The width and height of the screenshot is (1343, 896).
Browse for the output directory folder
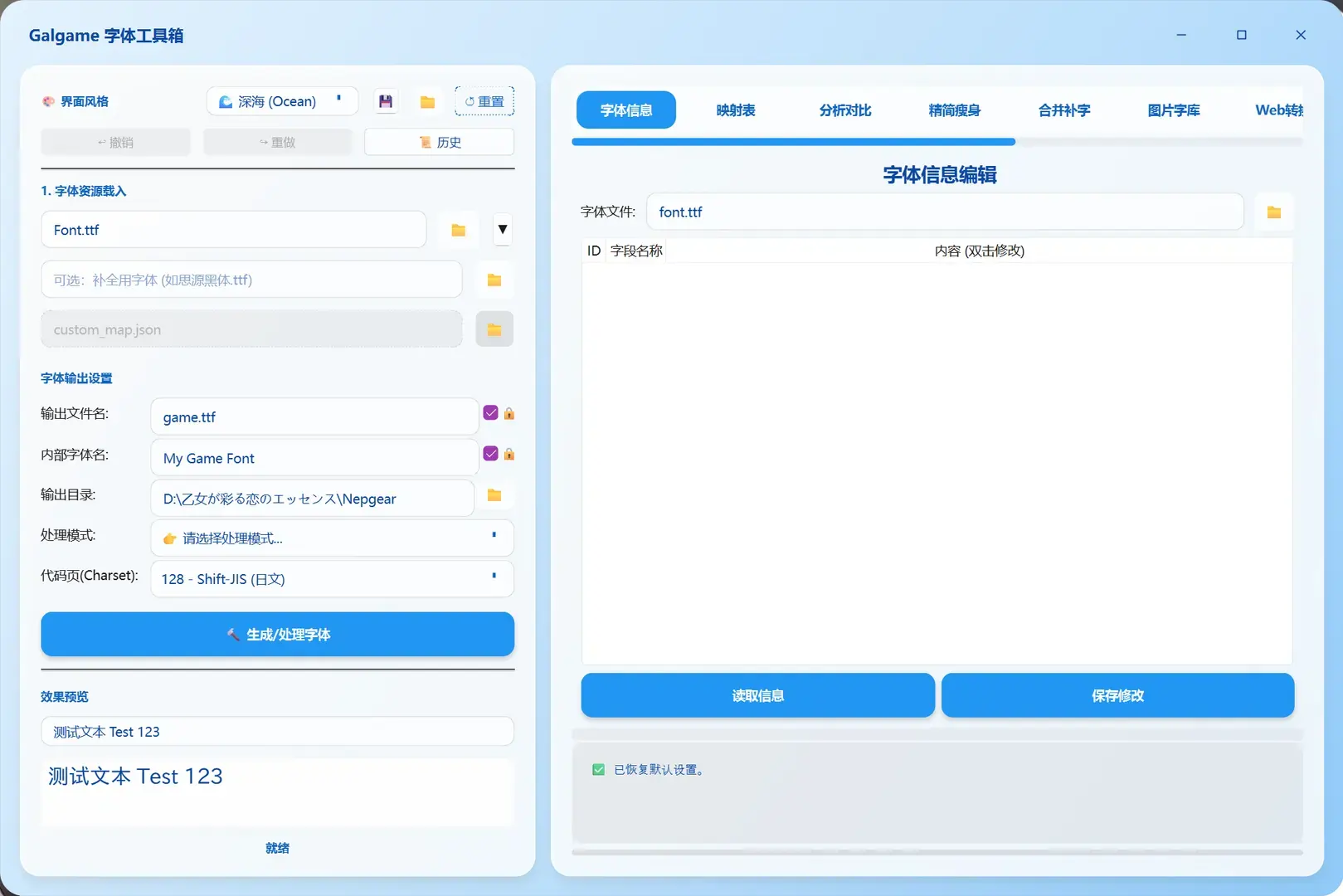pos(494,495)
